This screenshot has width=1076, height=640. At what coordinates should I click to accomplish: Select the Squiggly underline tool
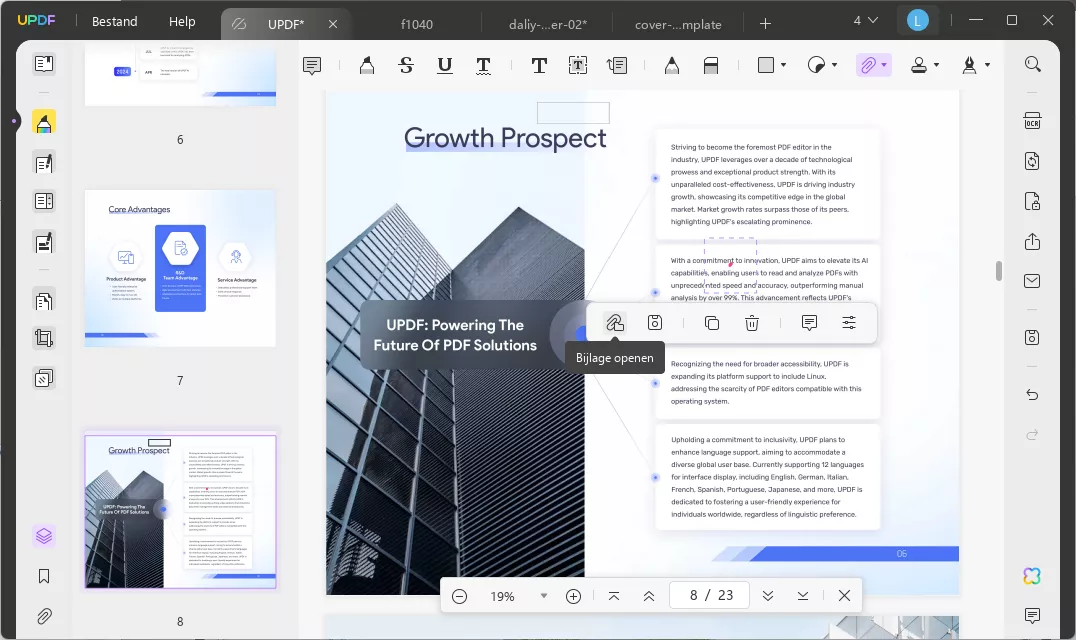click(x=483, y=65)
